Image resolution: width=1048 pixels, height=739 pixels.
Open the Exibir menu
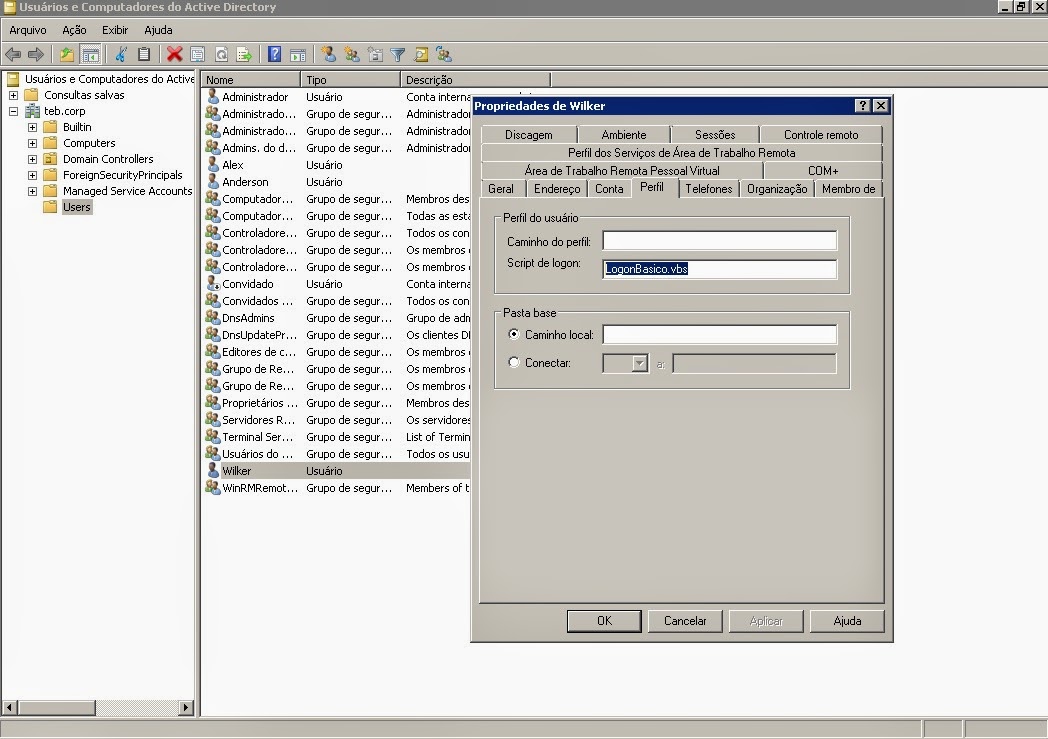tap(114, 30)
